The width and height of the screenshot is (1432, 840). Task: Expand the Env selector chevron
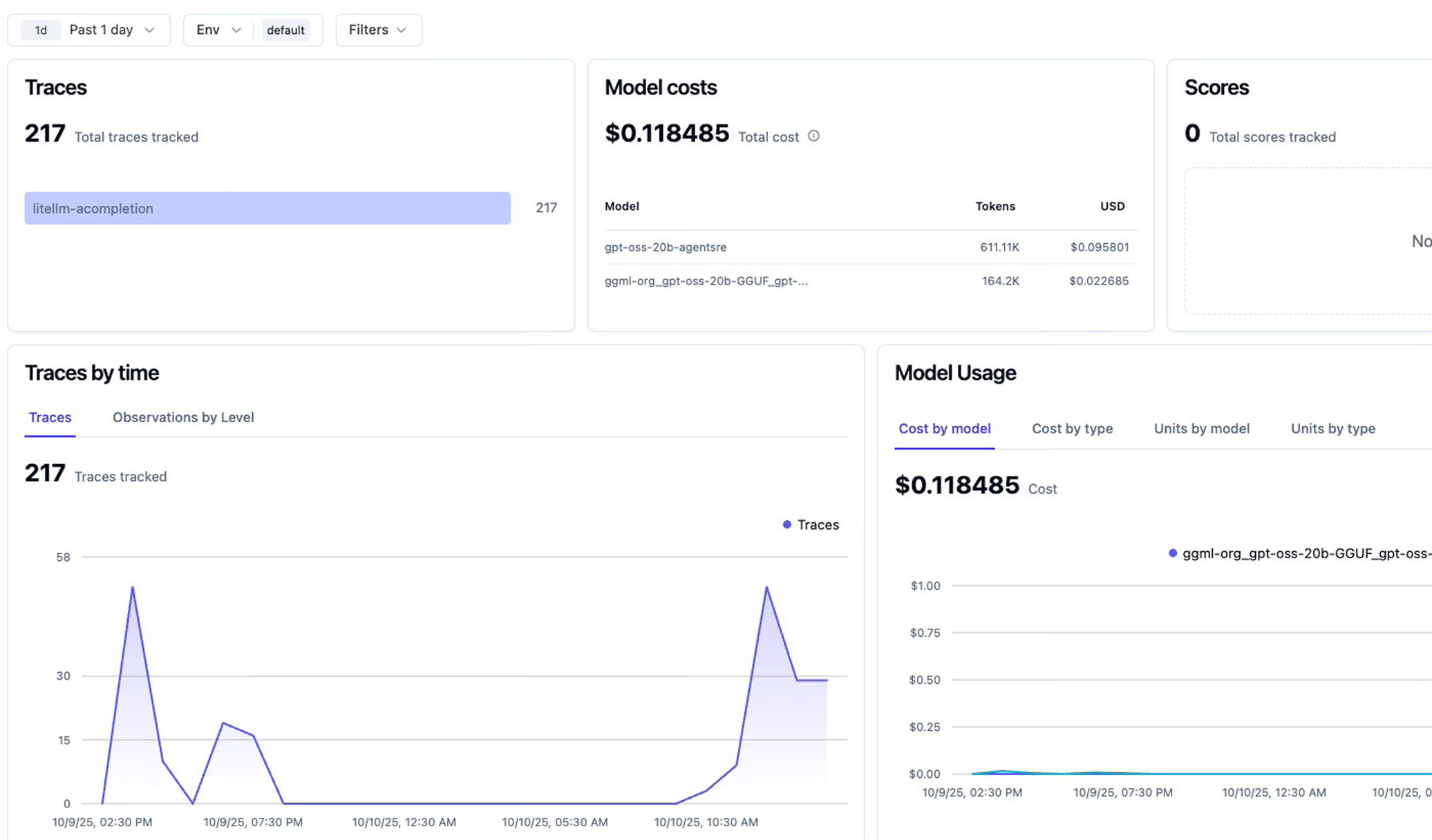click(x=236, y=30)
